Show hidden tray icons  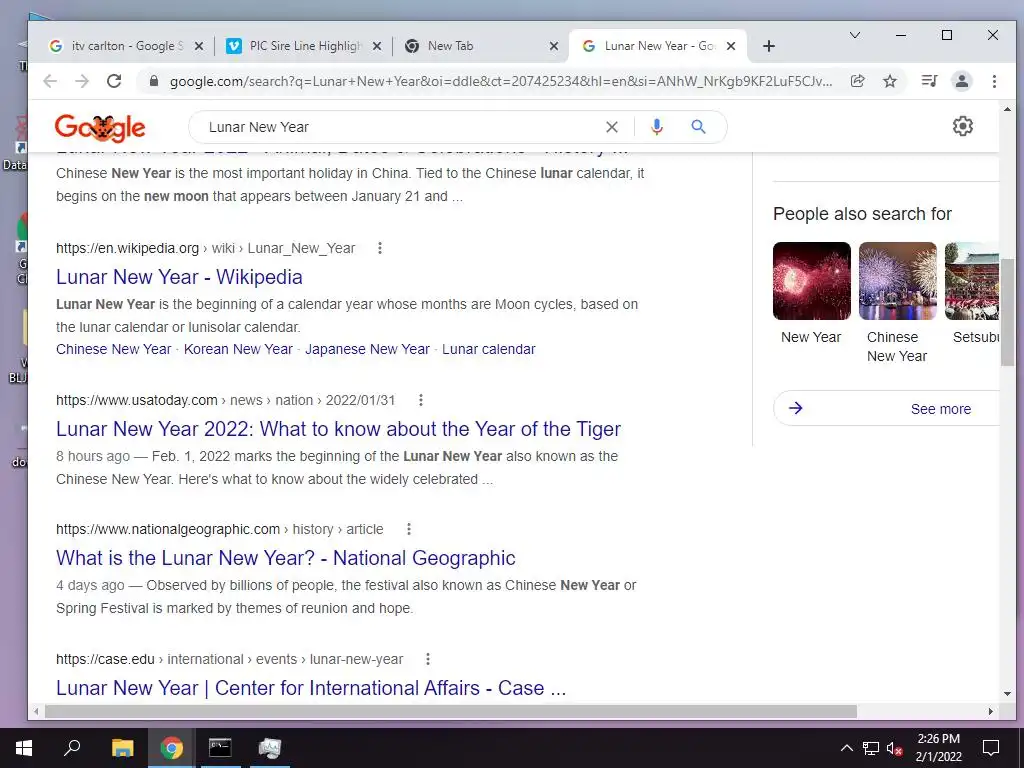(846, 748)
